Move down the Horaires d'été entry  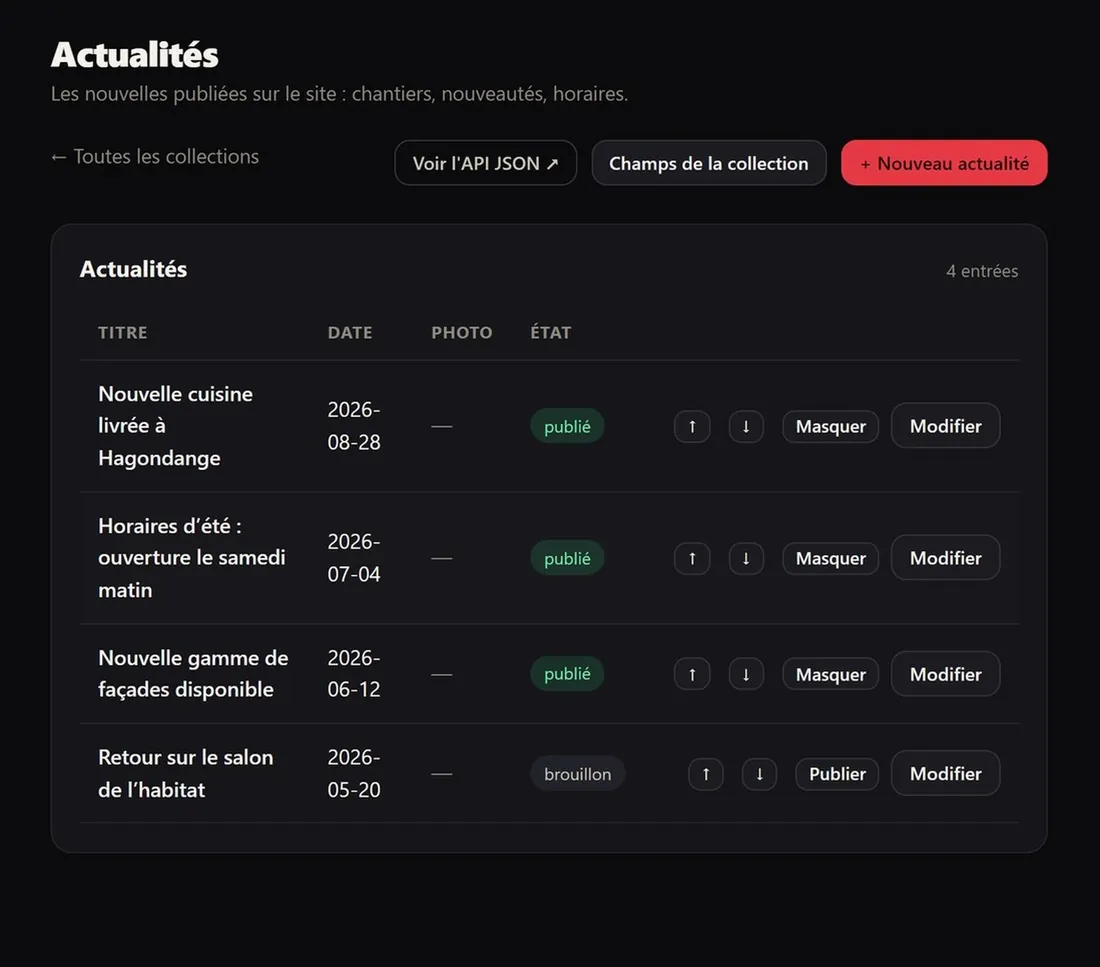click(x=746, y=559)
